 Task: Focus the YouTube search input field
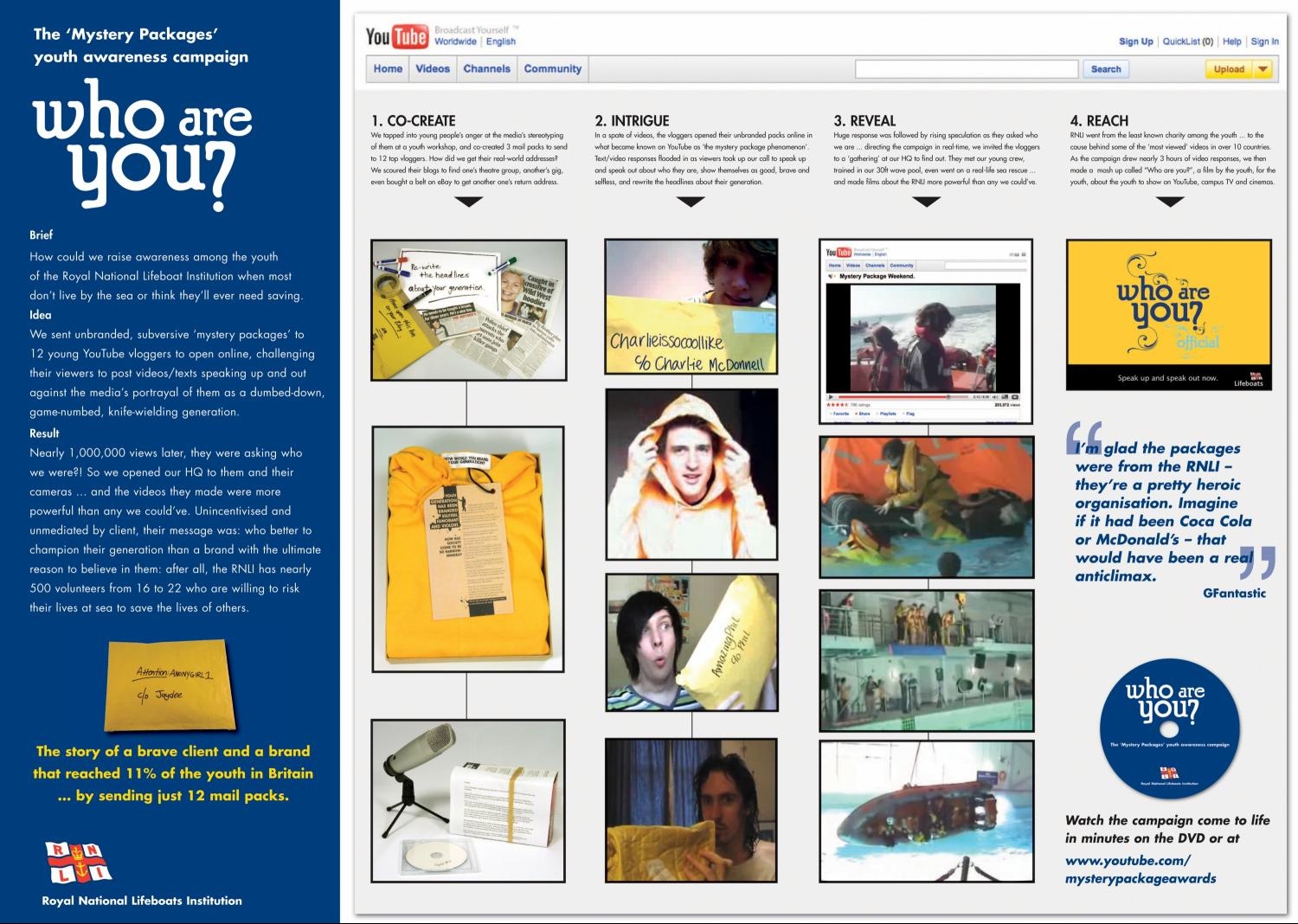[967, 69]
